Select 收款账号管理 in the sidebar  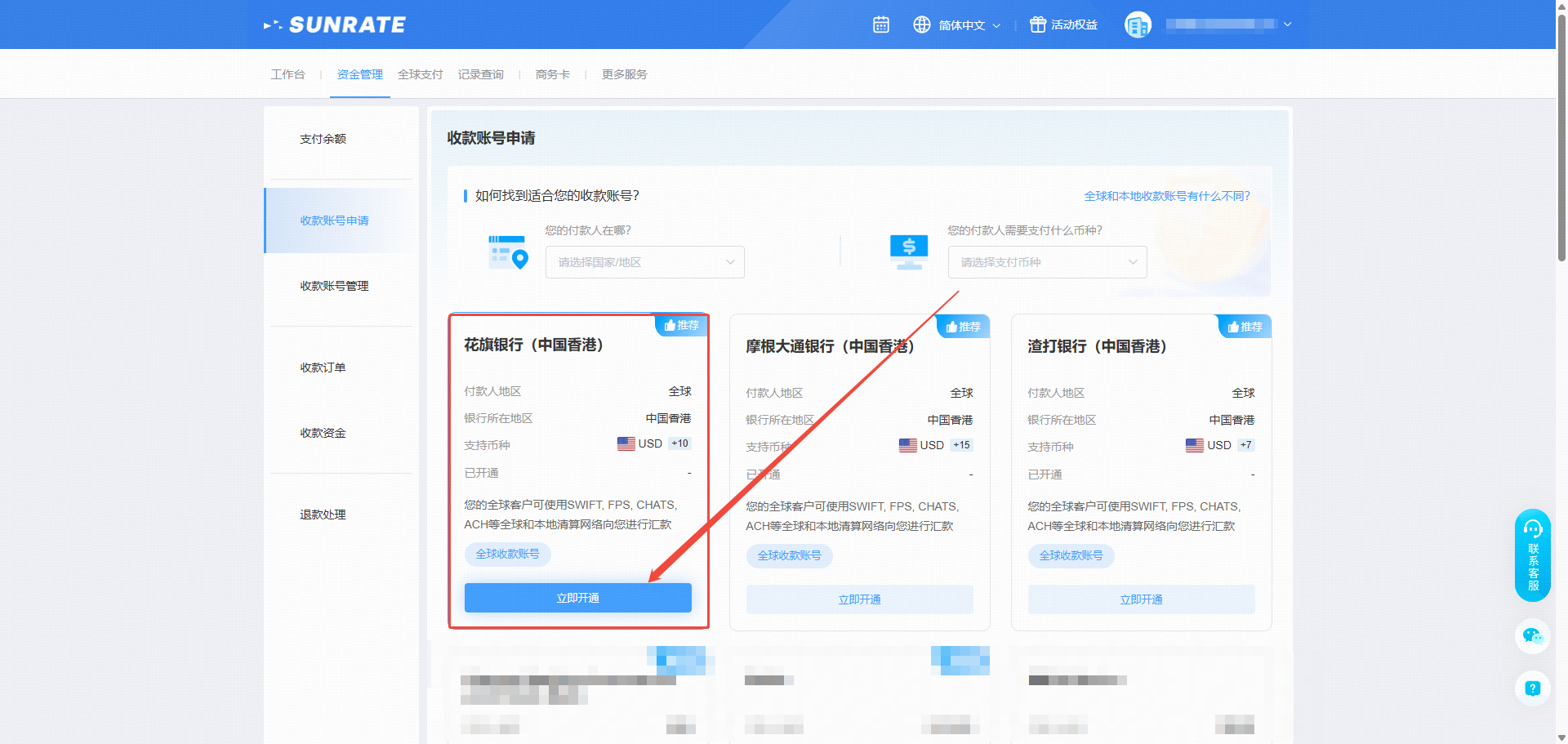click(334, 286)
